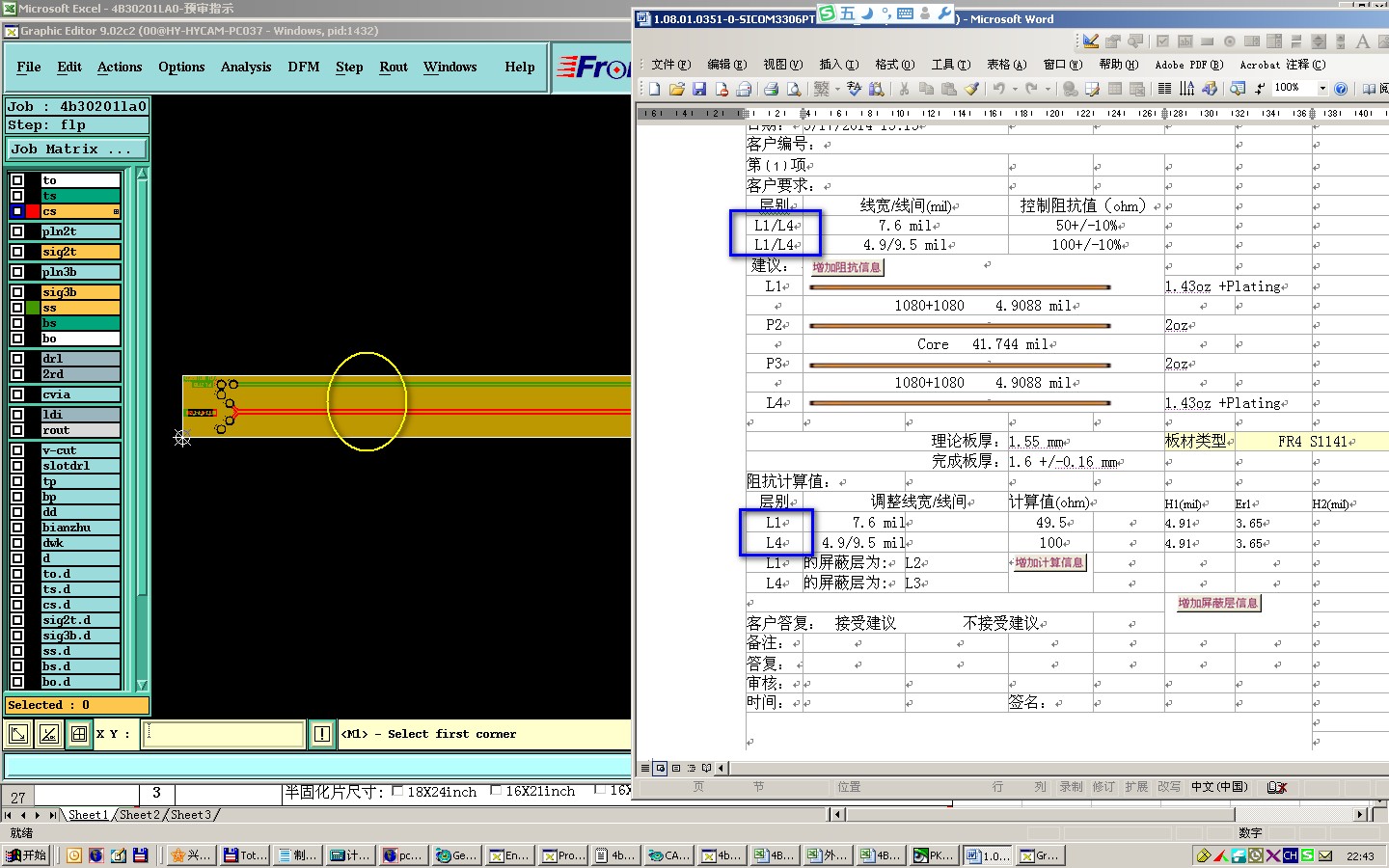Expand the Redo history dropdown arrow
Screen dimensions: 1389x868
pyautogui.click(x=1048, y=89)
